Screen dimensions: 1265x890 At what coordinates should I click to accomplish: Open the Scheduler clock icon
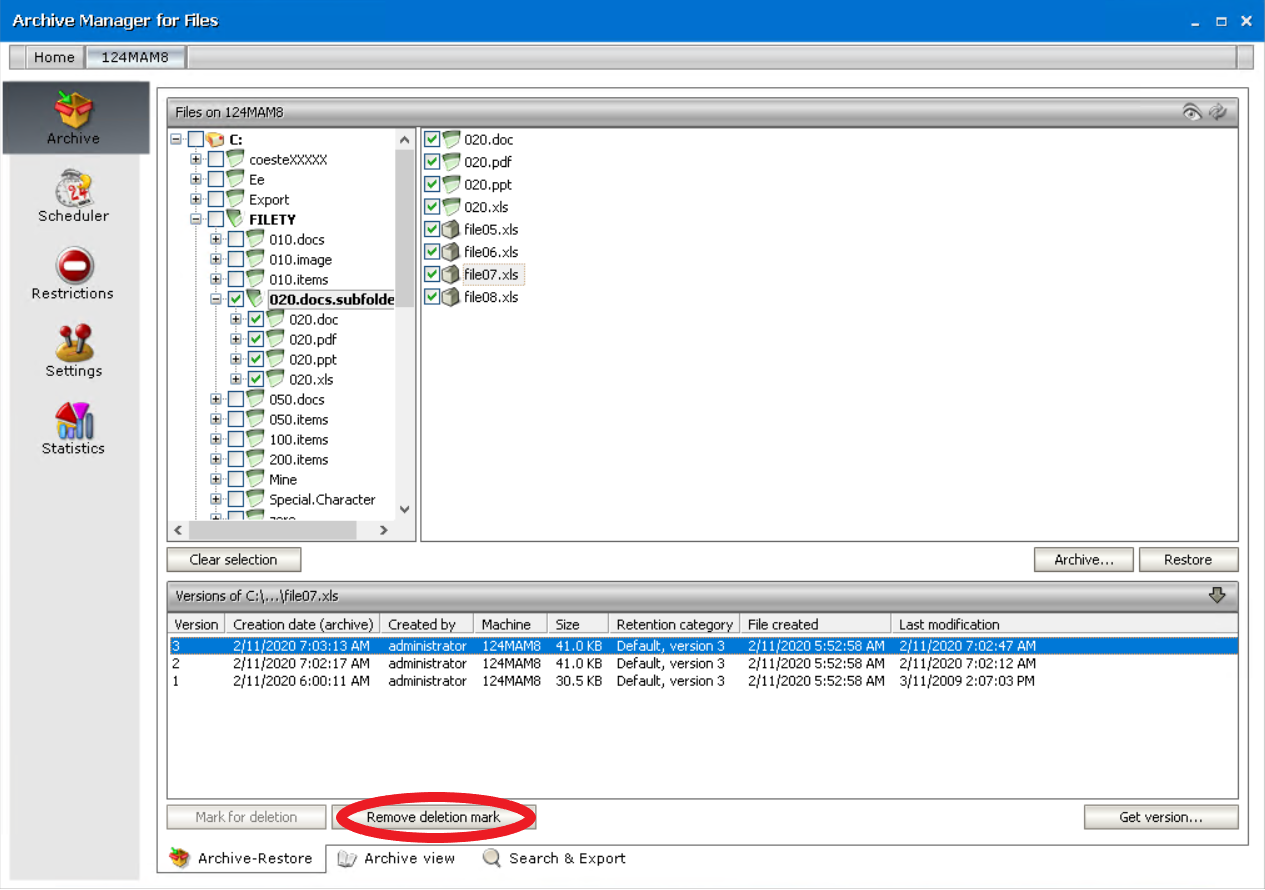tap(74, 187)
